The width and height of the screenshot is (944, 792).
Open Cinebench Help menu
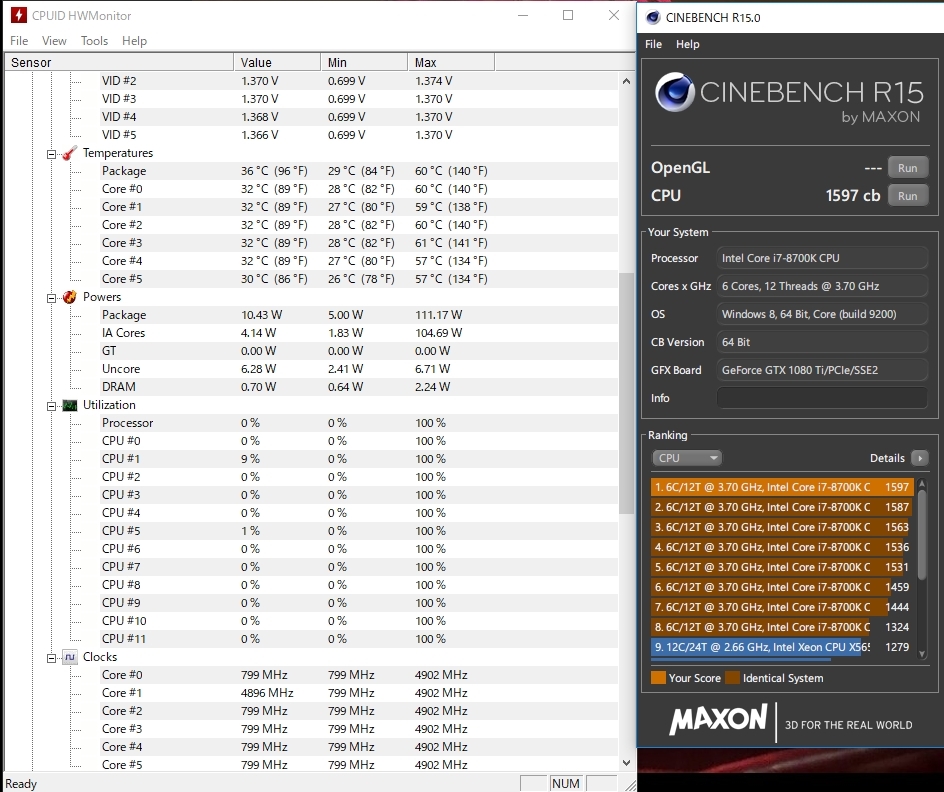pos(688,44)
